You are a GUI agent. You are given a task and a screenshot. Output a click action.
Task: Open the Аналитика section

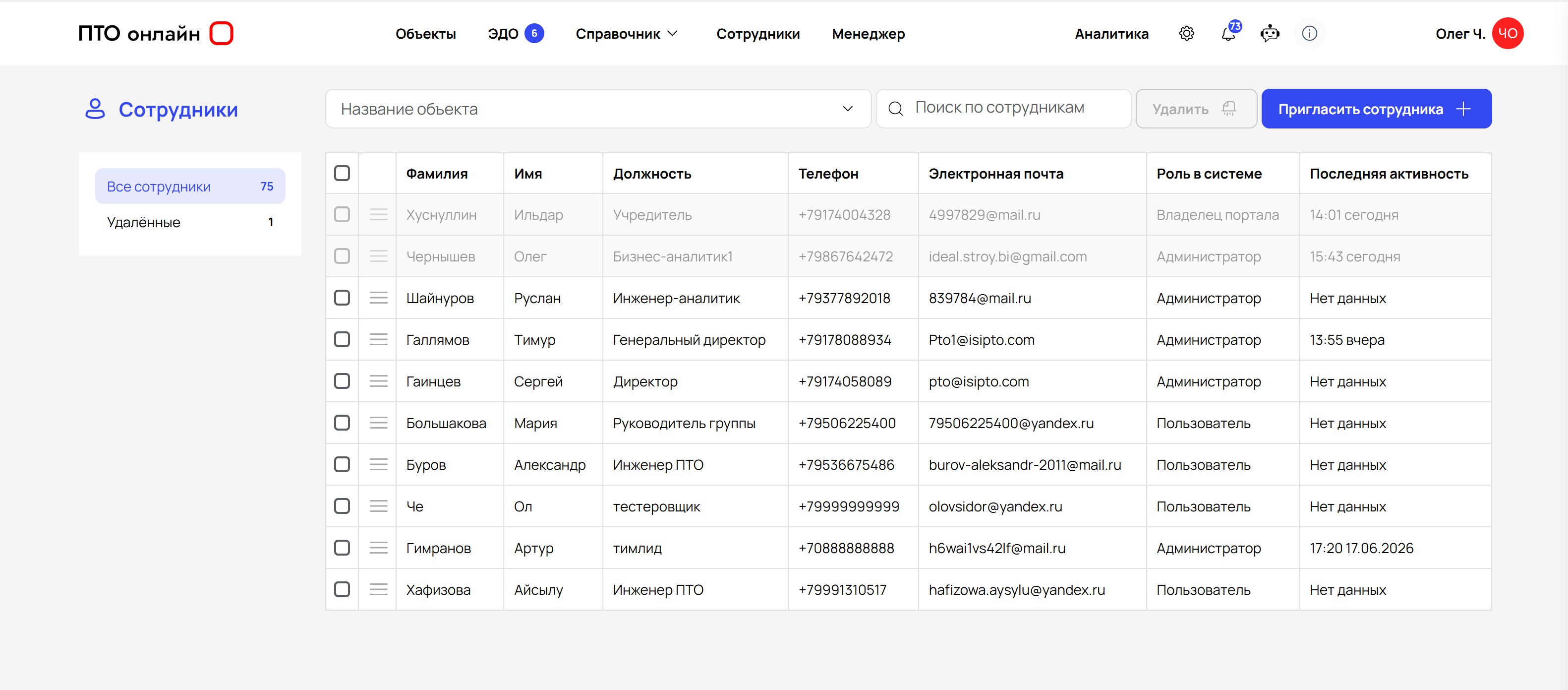1111,34
